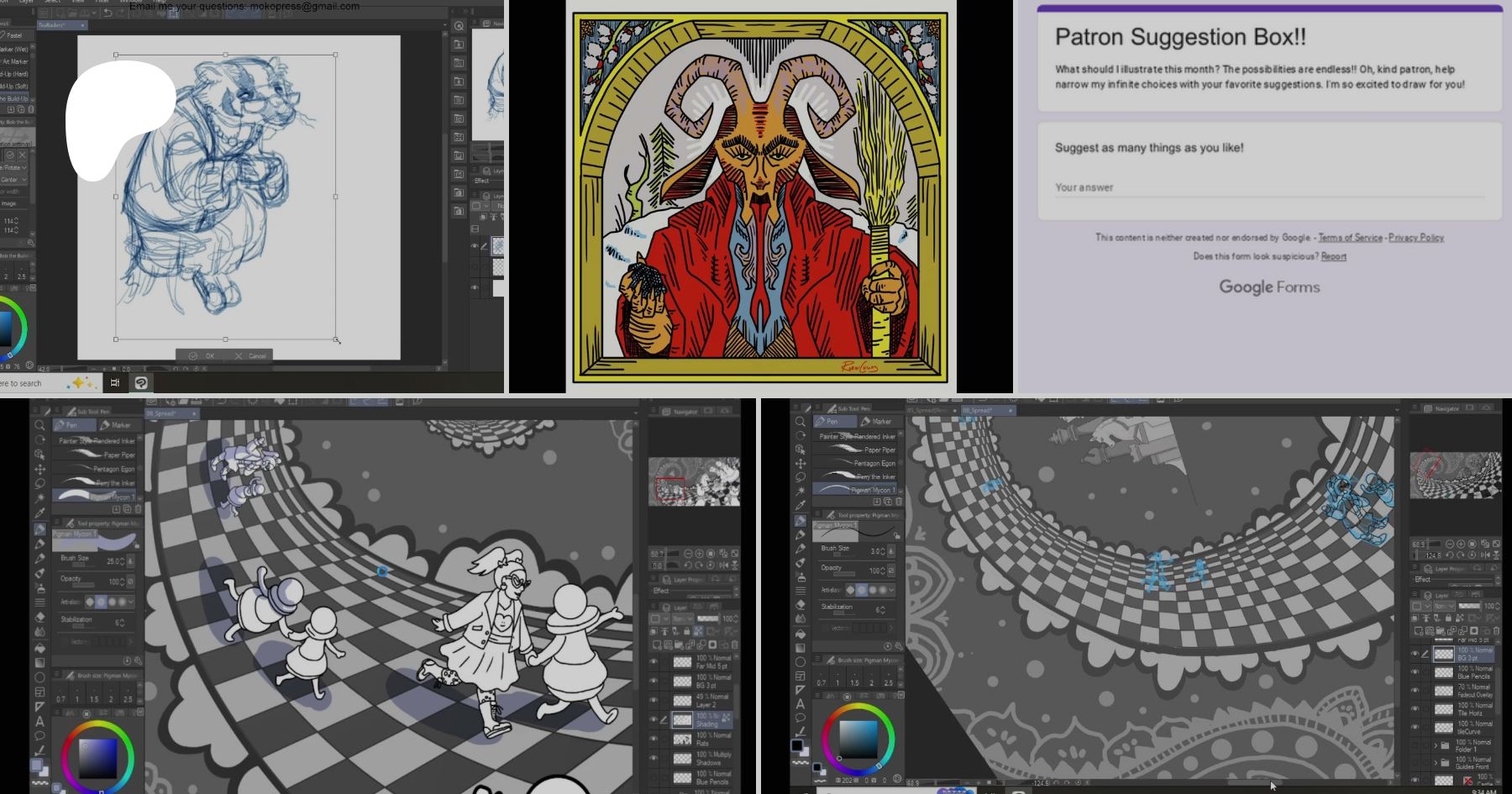1512x794 pixels.
Task: Open the Terms of Service link
Action: (1350, 238)
